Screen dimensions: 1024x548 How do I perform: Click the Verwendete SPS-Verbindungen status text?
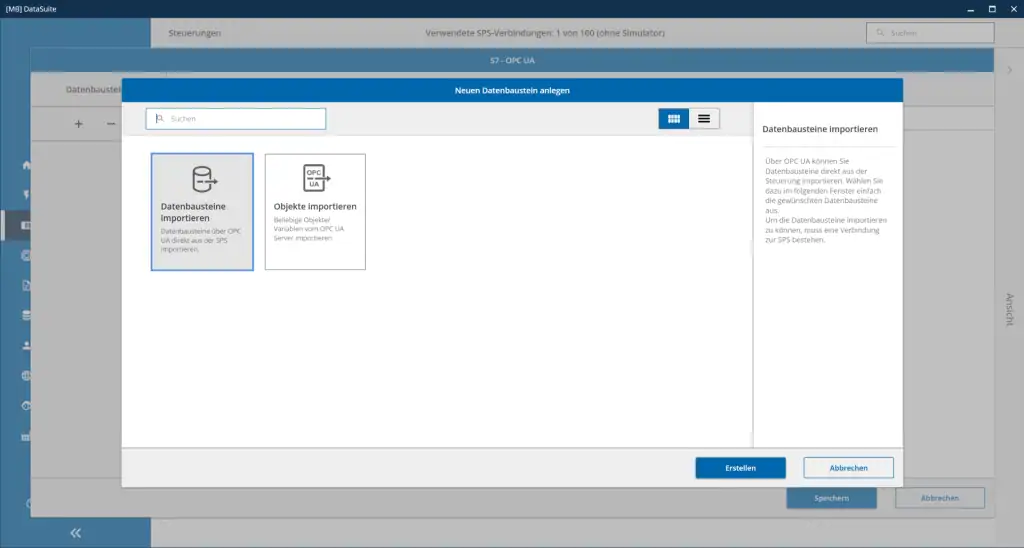[545, 33]
